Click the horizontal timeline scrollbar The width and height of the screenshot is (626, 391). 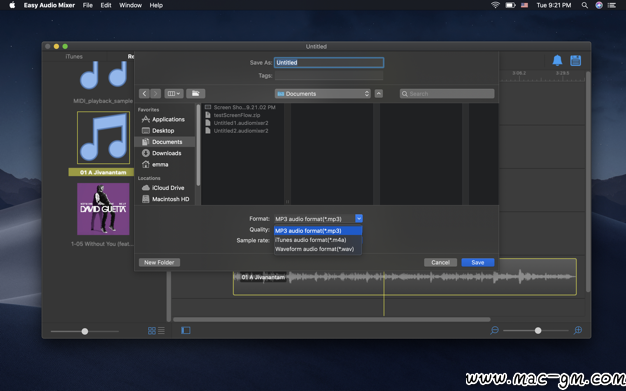tap(332, 320)
